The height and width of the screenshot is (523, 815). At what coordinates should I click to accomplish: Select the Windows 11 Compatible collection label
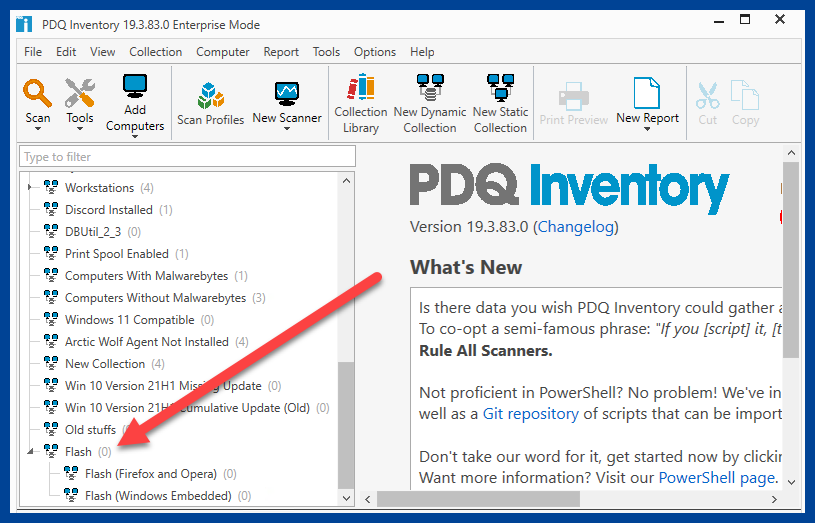[129, 319]
